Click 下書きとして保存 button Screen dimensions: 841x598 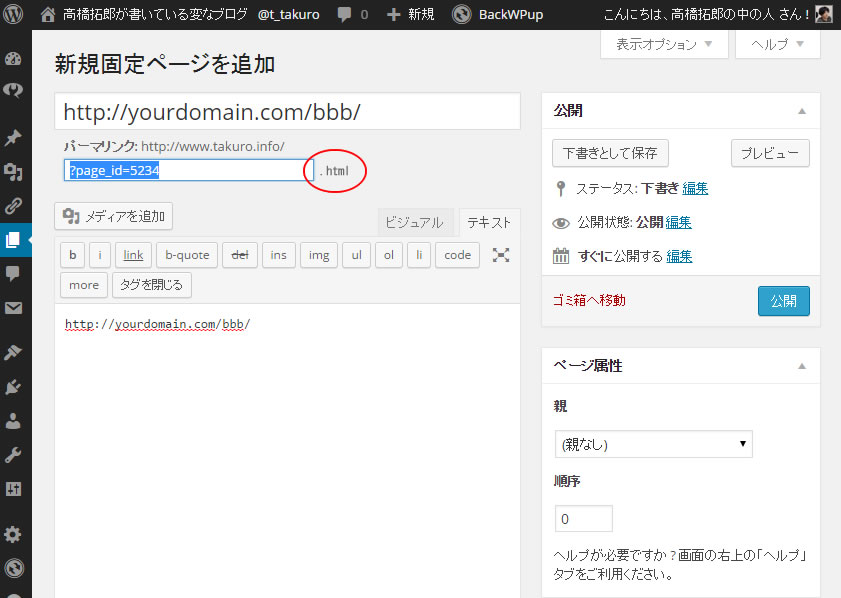(x=610, y=153)
